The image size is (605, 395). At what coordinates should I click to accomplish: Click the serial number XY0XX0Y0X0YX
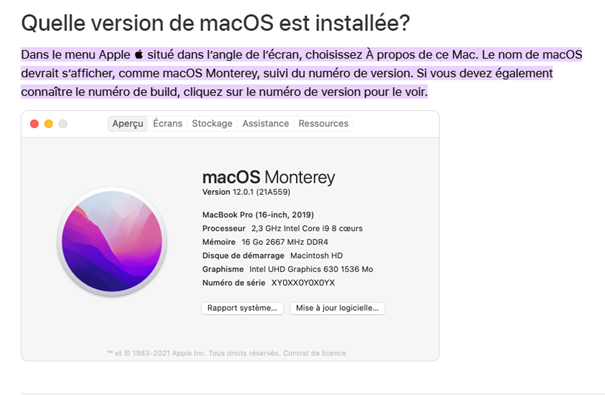pos(303,283)
